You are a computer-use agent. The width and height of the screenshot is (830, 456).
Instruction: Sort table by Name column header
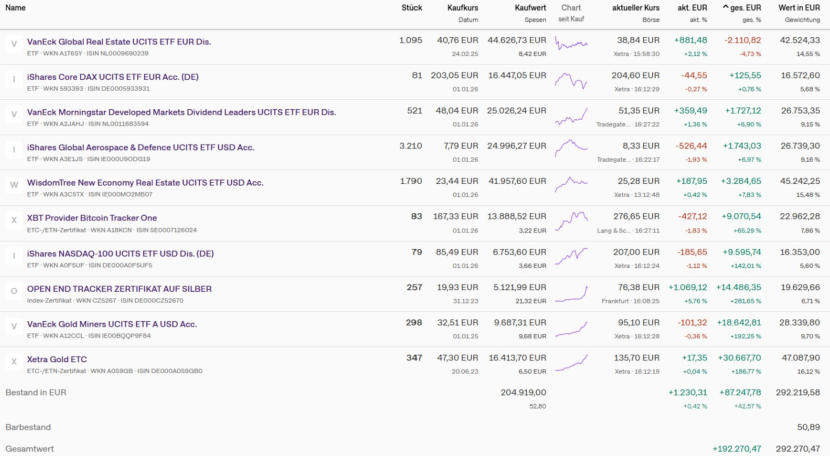pos(16,8)
